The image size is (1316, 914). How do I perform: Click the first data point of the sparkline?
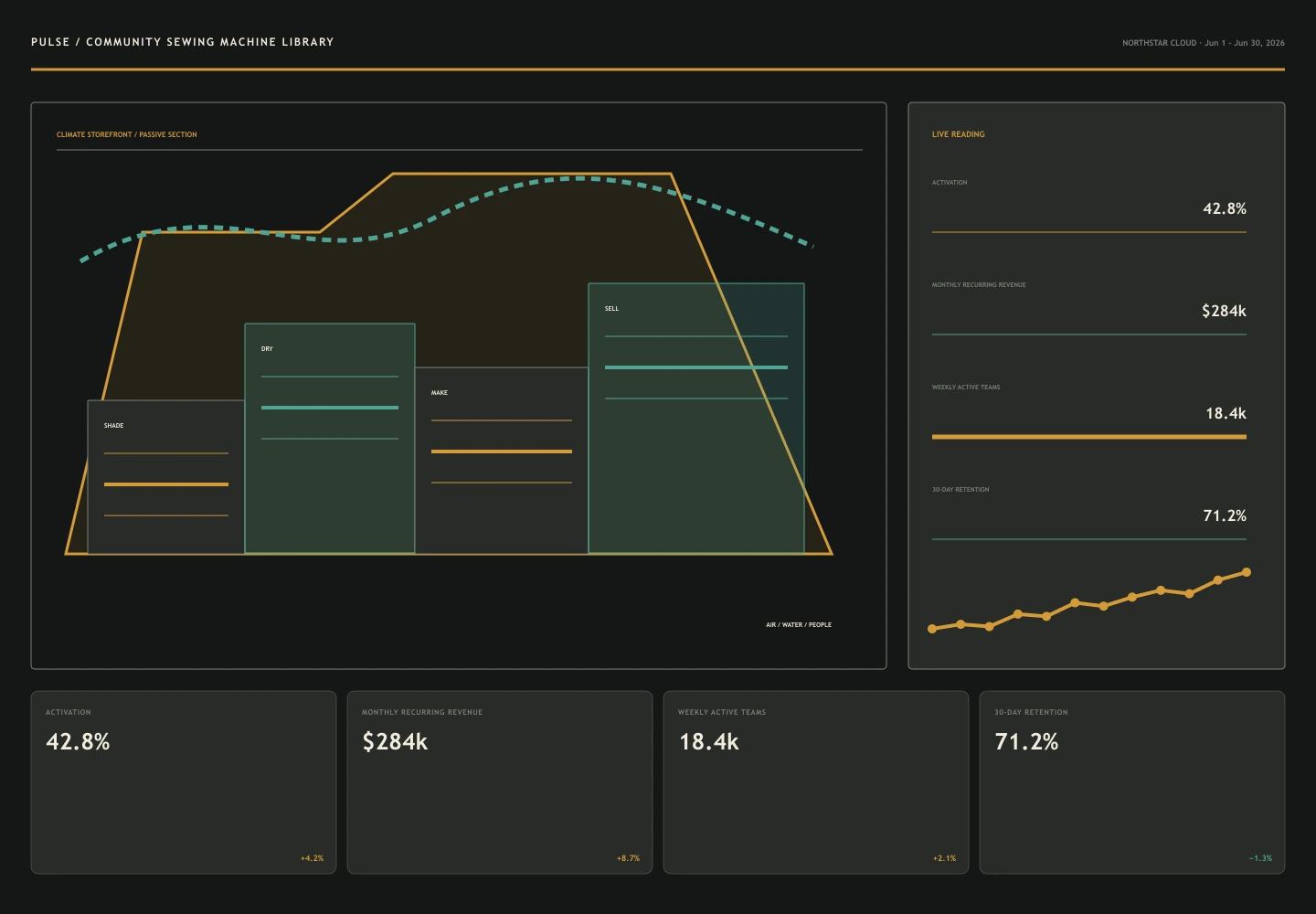[x=932, y=629]
